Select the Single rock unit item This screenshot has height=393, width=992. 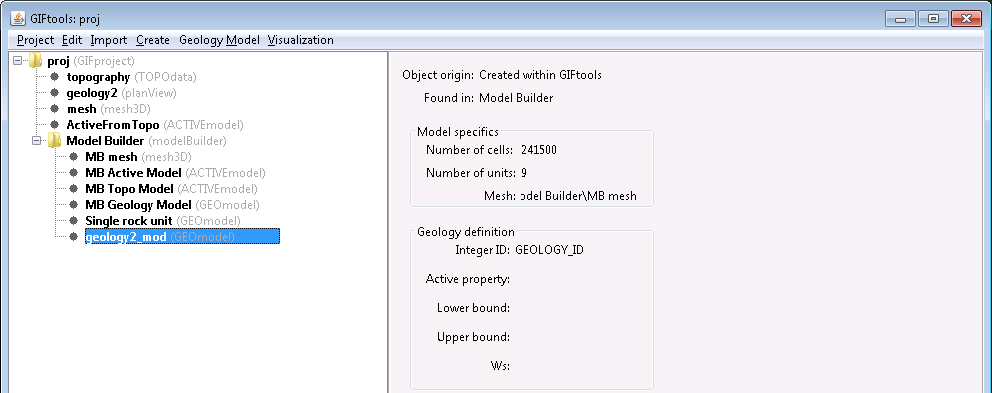163,221
